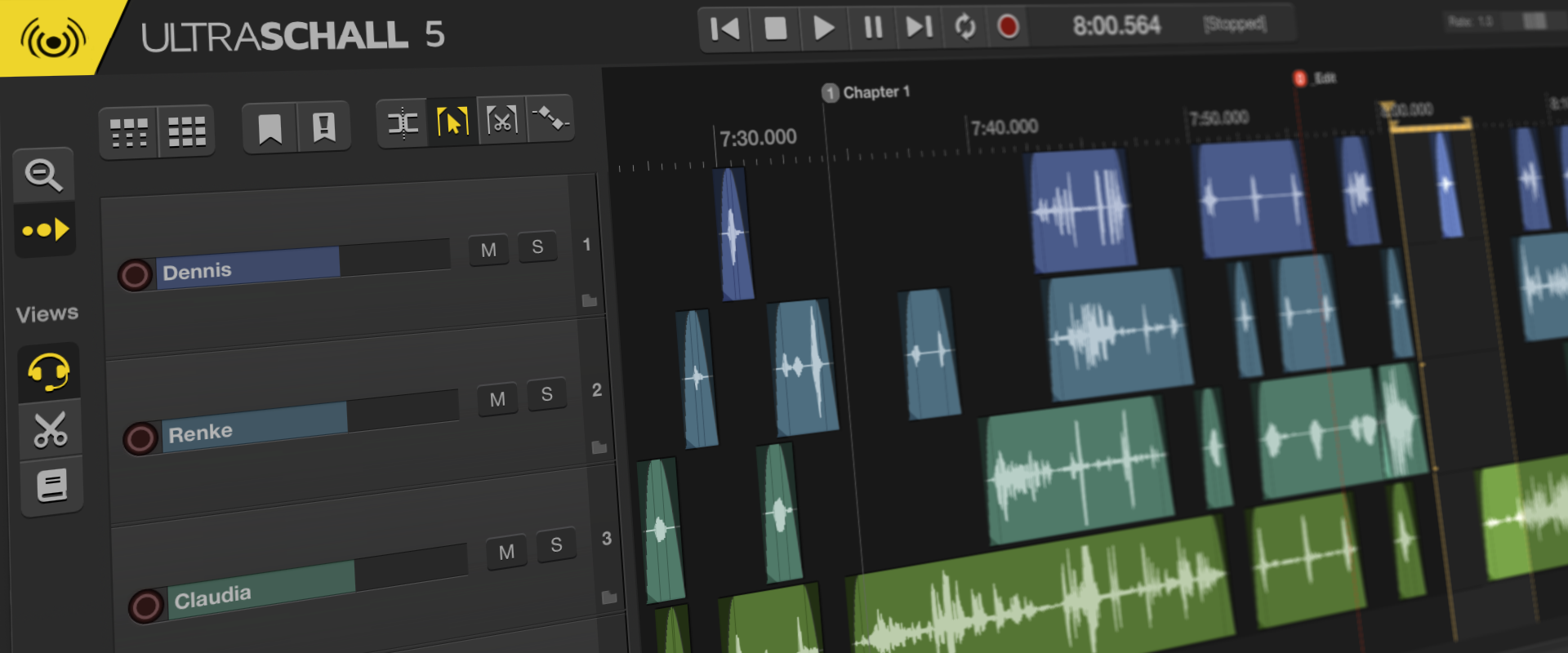
Task: Click the yellow time selection bar
Action: (1429, 126)
